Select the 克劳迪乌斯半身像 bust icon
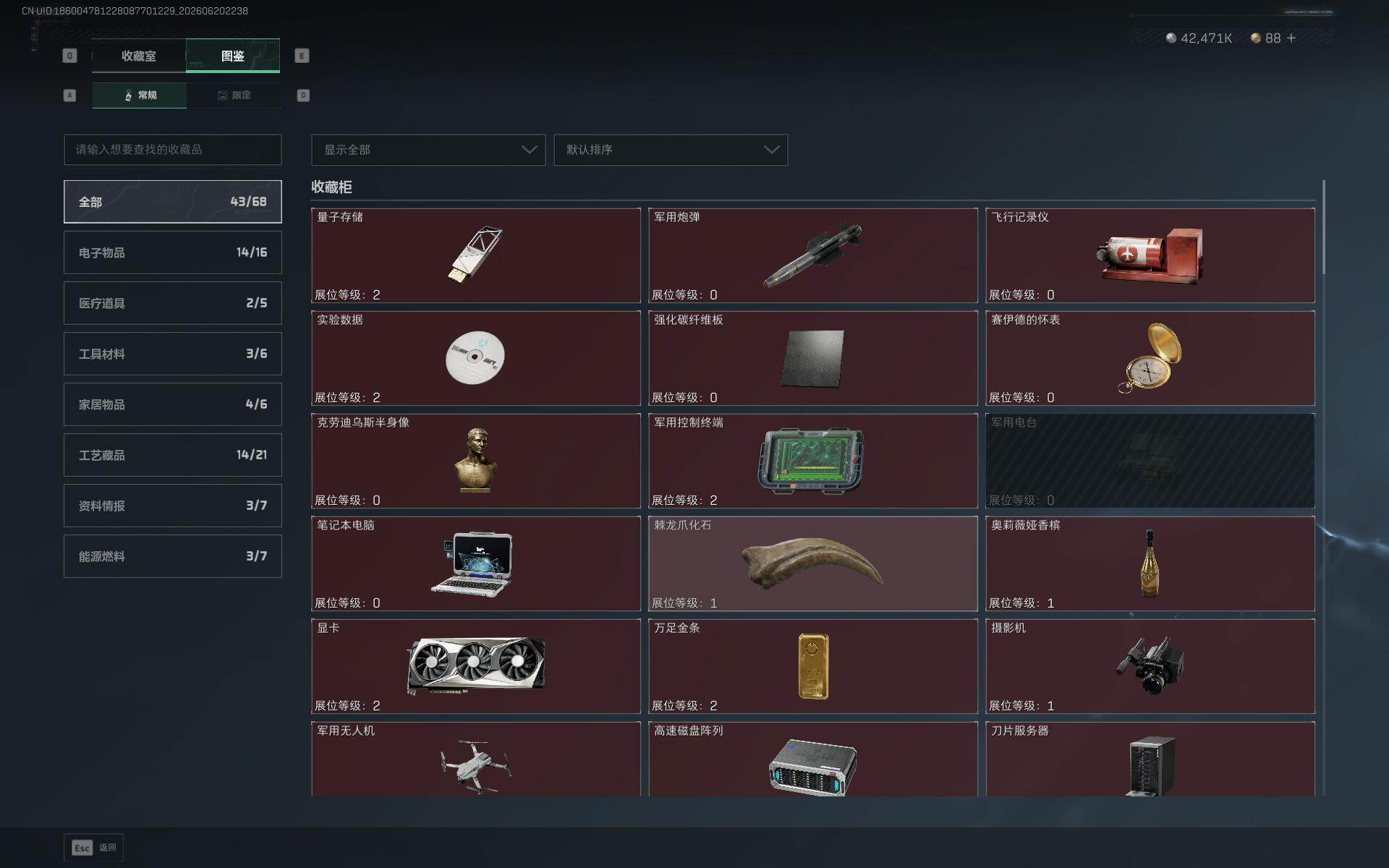This screenshot has height=868, width=1389. pyautogui.click(x=476, y=461)
